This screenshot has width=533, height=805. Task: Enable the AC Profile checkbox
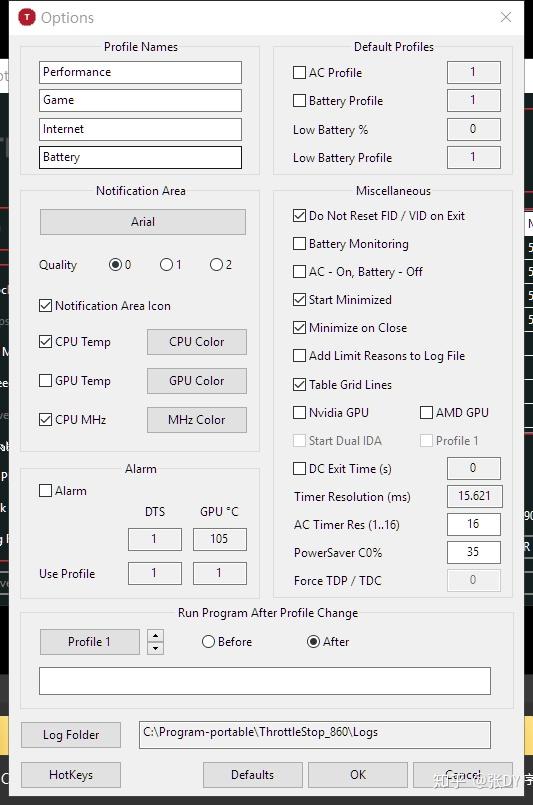(299, 72)
